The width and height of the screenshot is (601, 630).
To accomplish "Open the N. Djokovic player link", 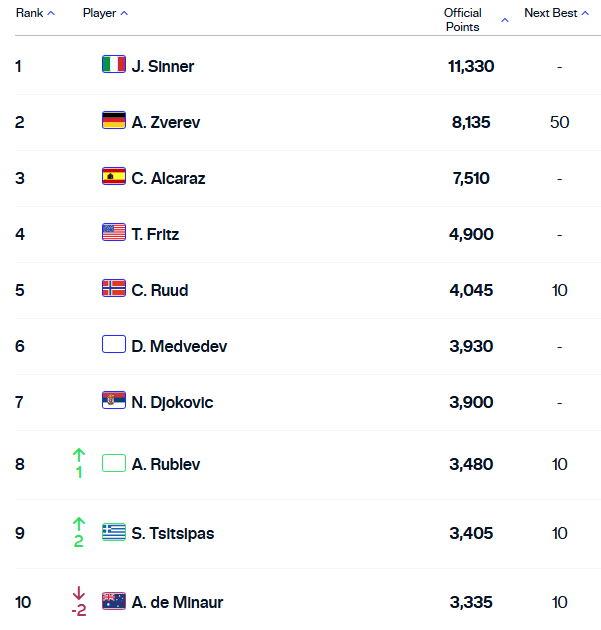I will [x=172, y=402].
